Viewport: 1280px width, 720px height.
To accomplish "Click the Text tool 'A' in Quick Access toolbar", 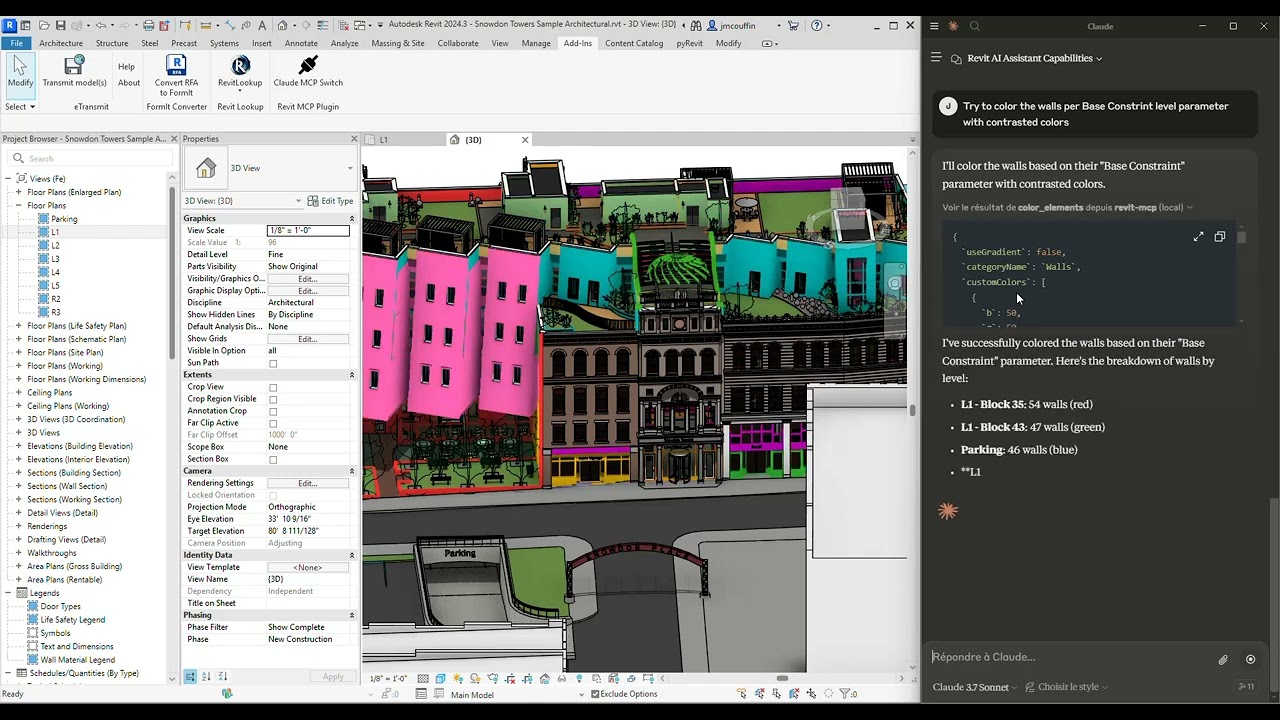I will click(262, 25).
